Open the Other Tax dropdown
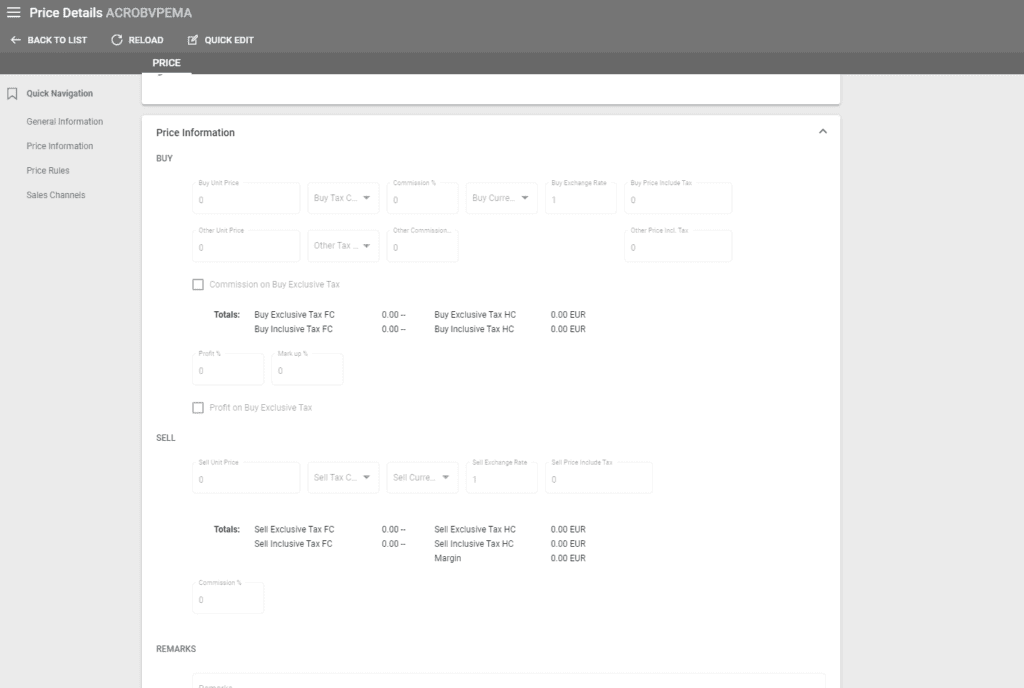The height and width of the screenshot is (688, 1024). pyautogui.click(x=344, y=246)
